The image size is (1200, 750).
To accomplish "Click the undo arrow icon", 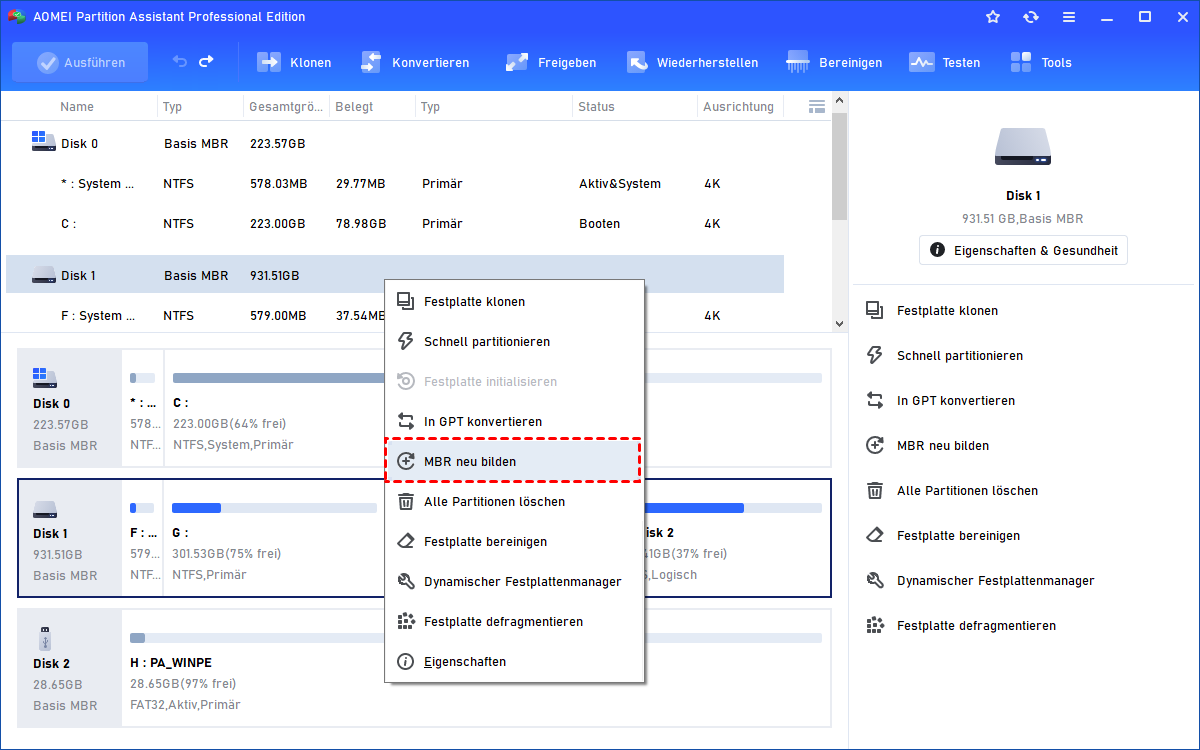I will pyautogui.click(x=180, y=62).
